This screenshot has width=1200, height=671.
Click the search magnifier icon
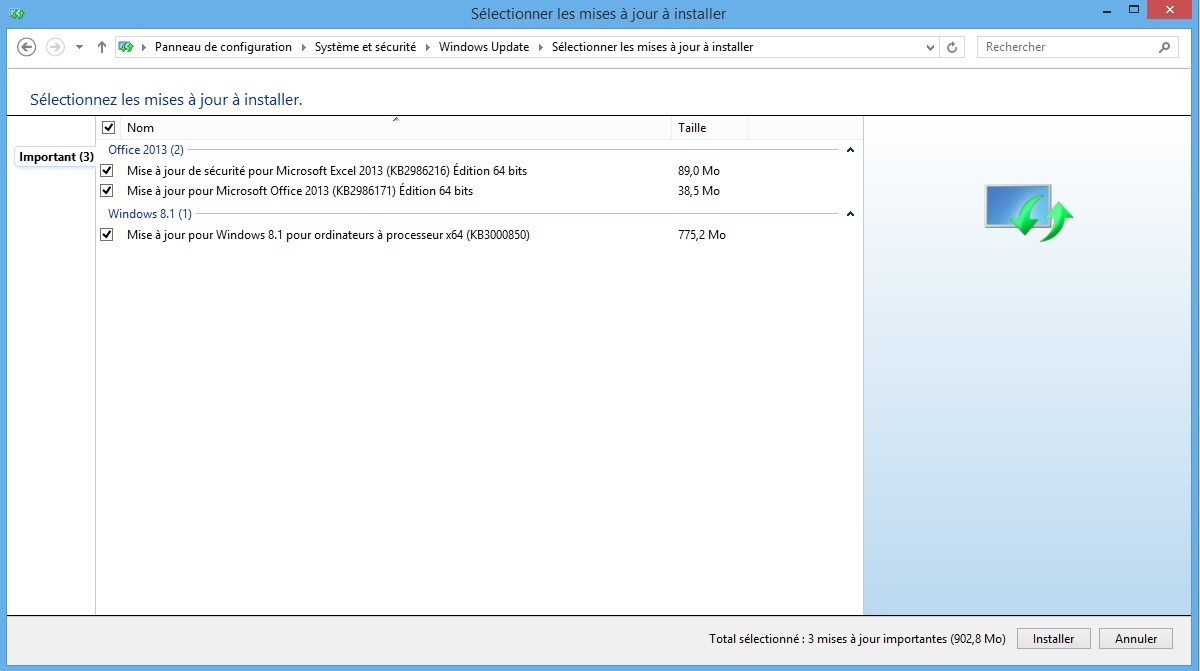click(1164, 47)
